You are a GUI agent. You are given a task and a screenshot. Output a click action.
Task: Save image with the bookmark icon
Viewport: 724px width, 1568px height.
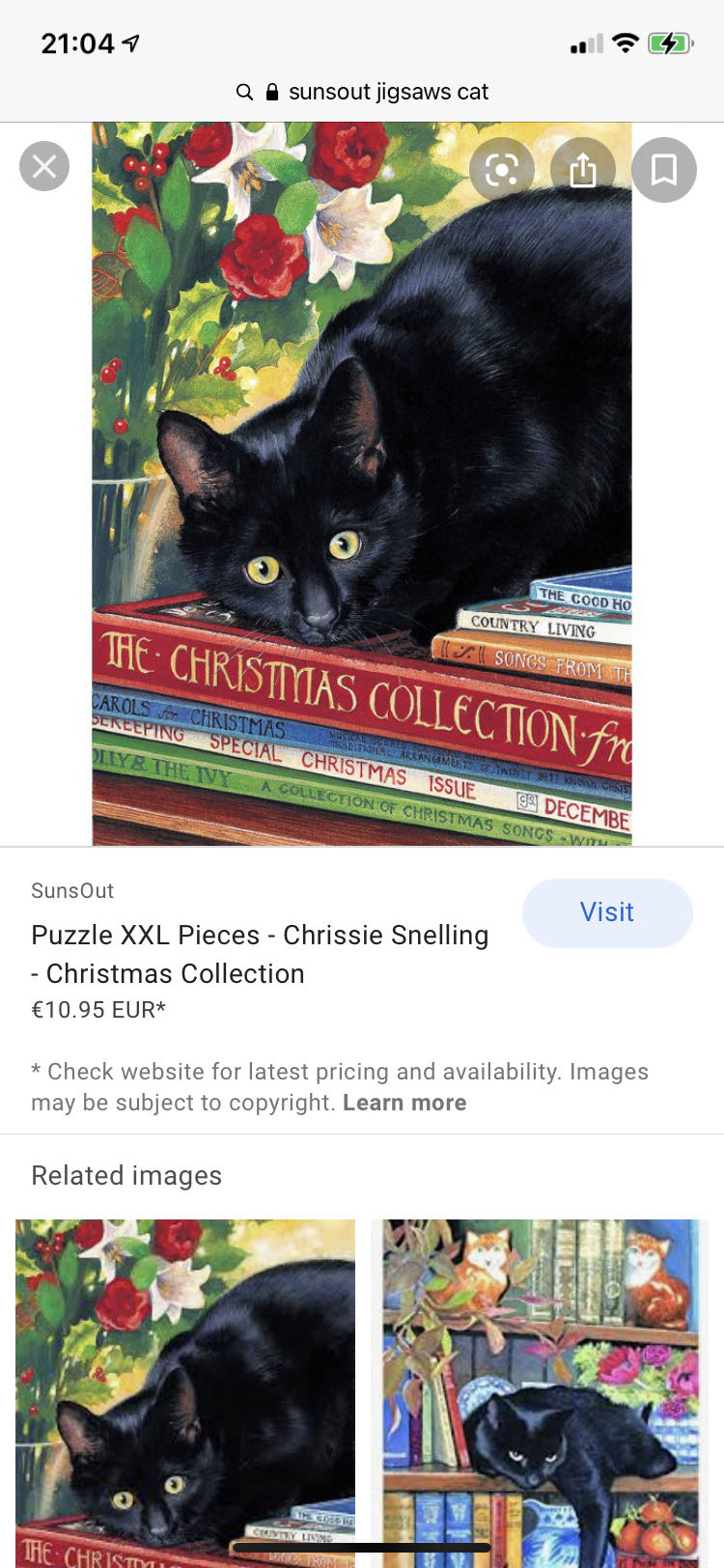tap(664, 170)
